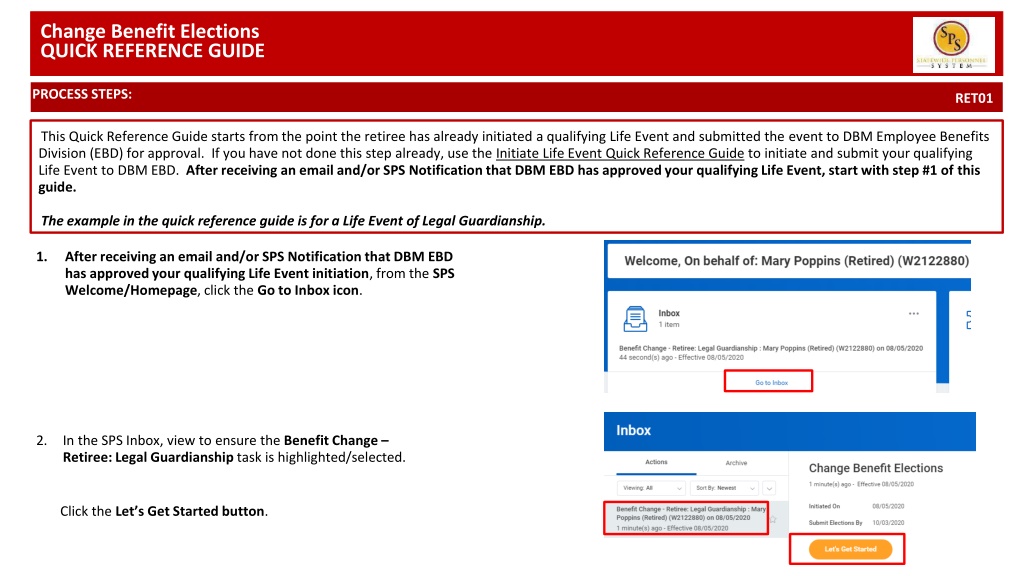Star the Benefit Change Legal Guardianship task
The image size is (1024, 576).
pyautogui.click(x=773, y=519)
